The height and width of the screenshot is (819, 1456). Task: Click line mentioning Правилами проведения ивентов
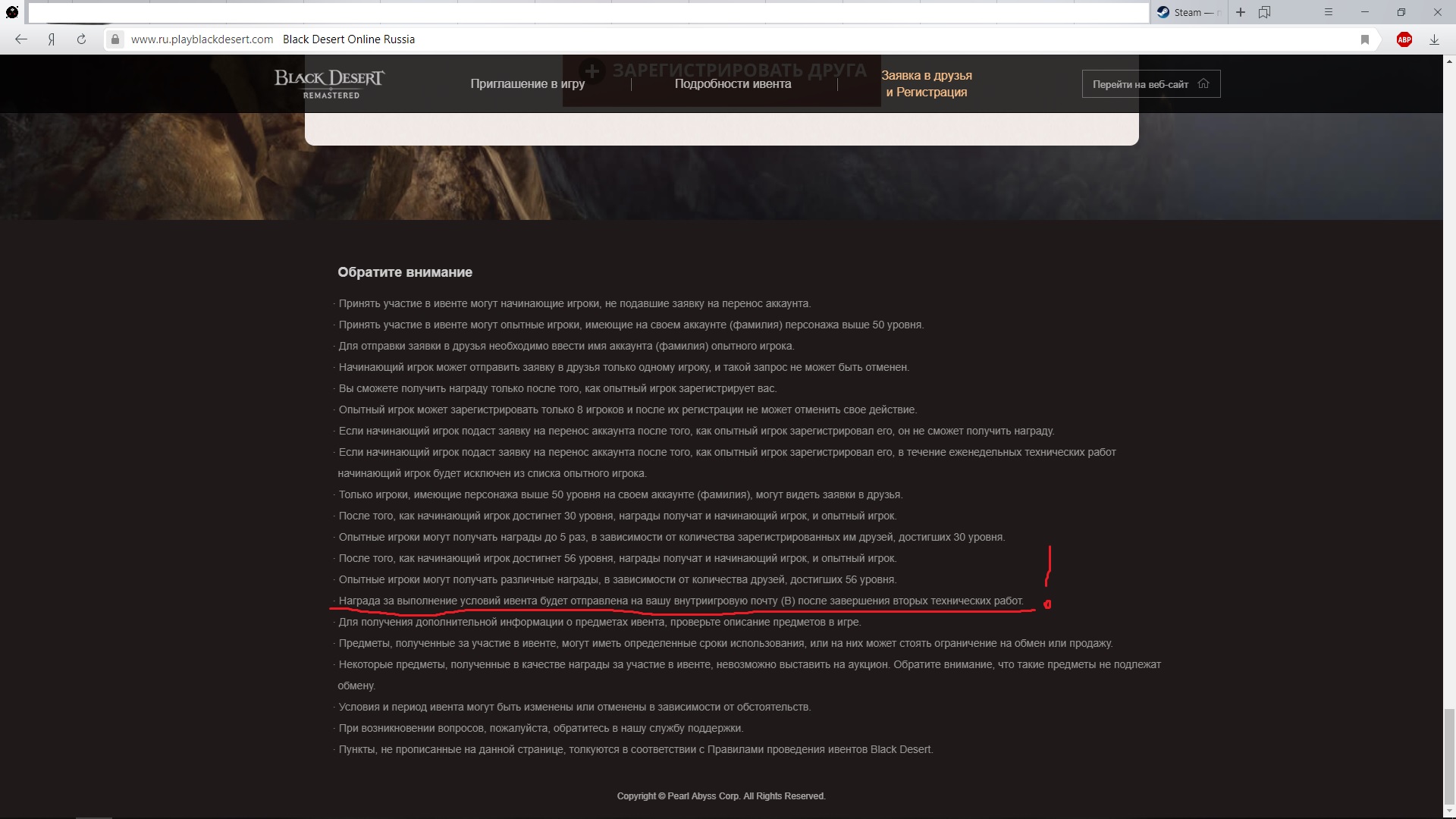point(635,749)
